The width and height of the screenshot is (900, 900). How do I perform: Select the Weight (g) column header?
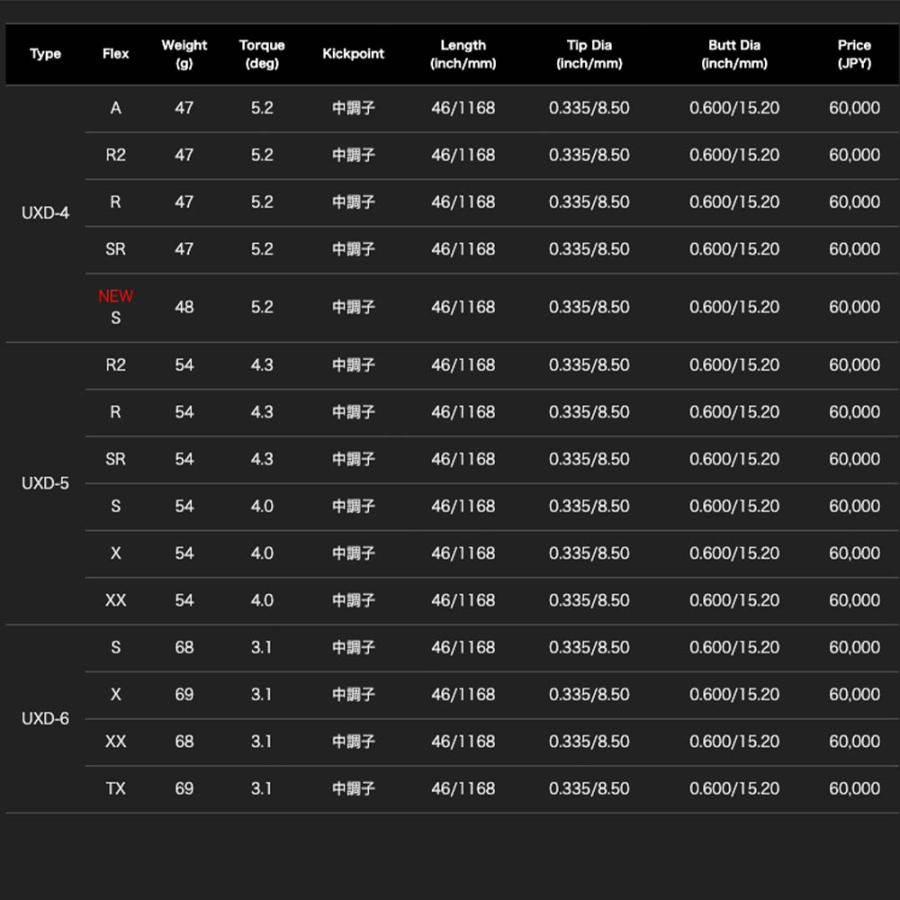(184, 54)
